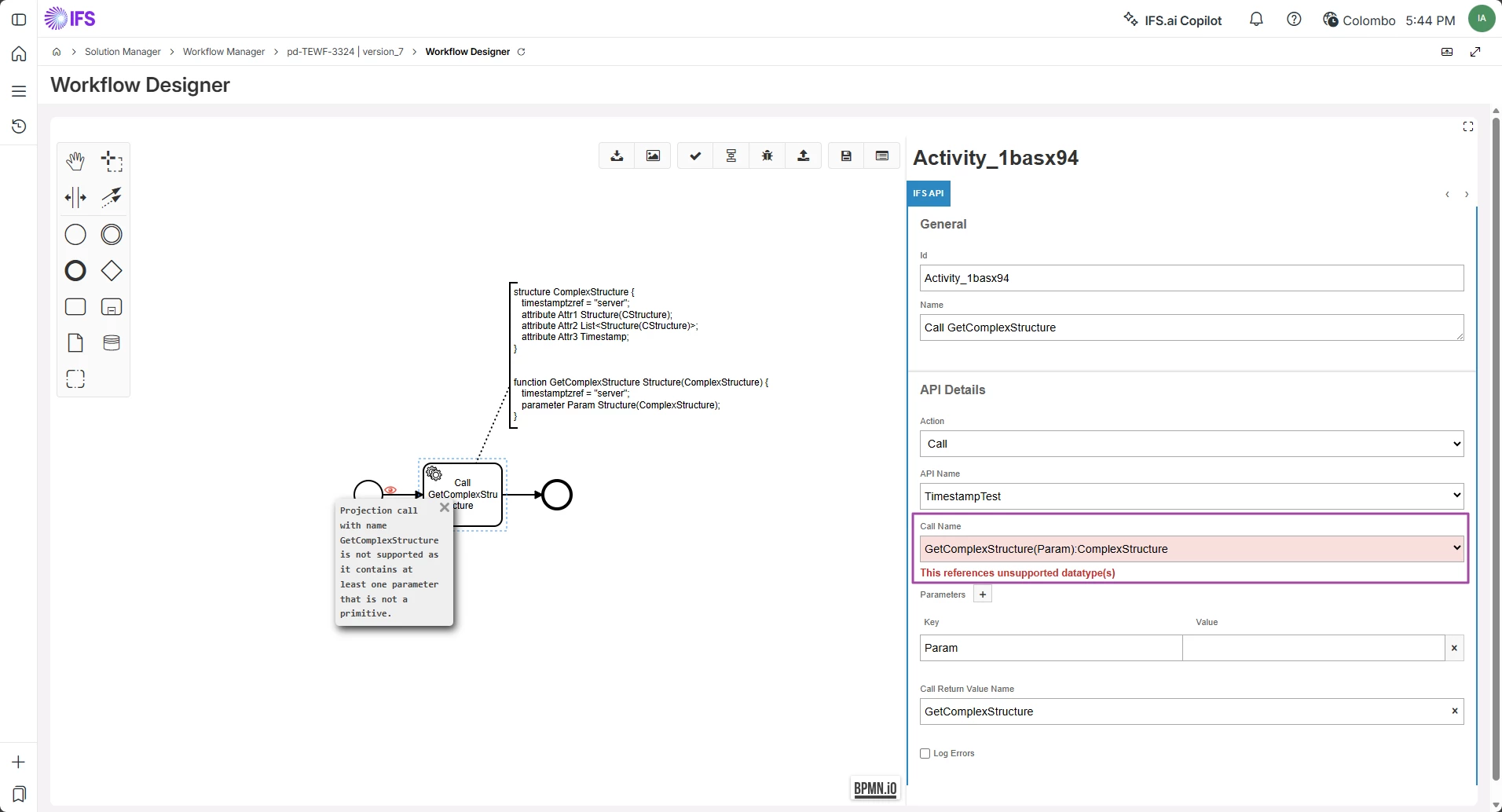
Task: Open the Call Name dropdown
Action: click(1192, 549)
